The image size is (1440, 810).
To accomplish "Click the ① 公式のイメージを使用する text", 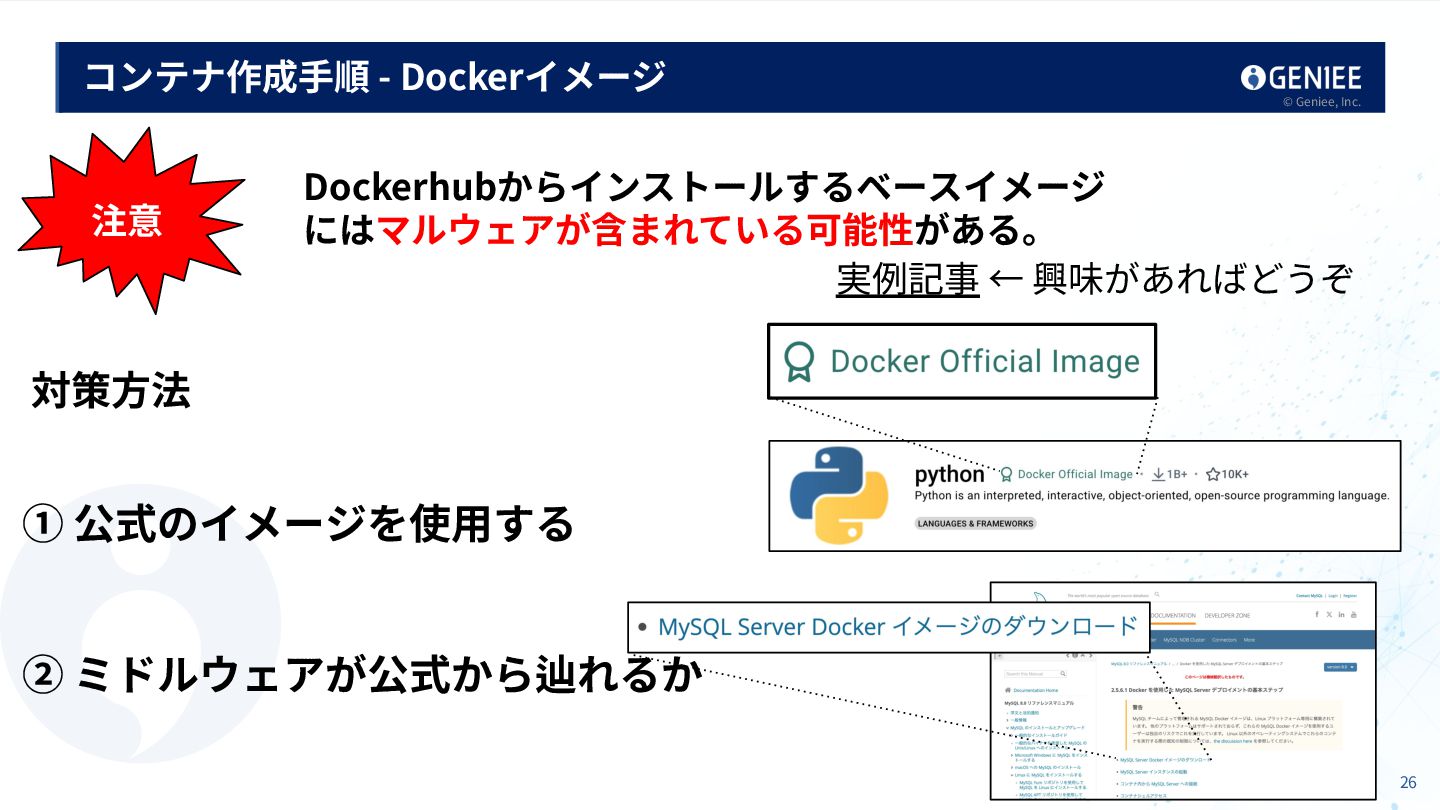I will [298, 523].
